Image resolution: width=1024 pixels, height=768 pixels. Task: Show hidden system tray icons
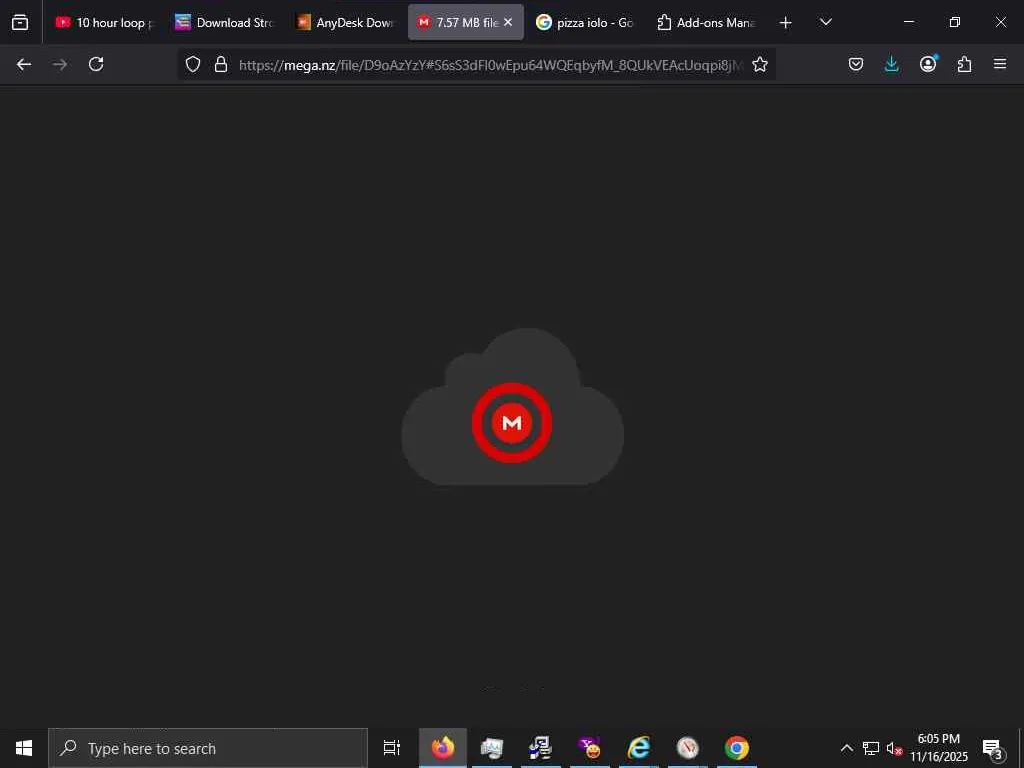(846, 748)
